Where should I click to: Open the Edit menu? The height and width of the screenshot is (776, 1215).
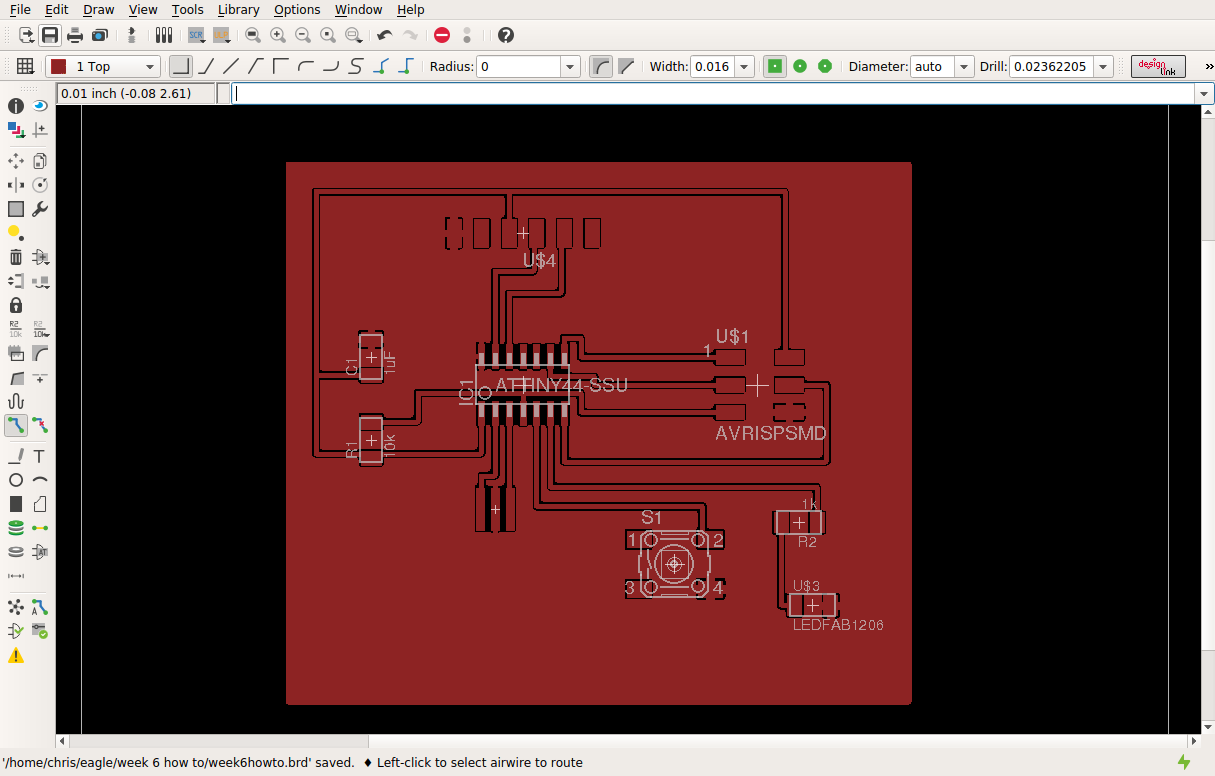(x=57, y=9)
